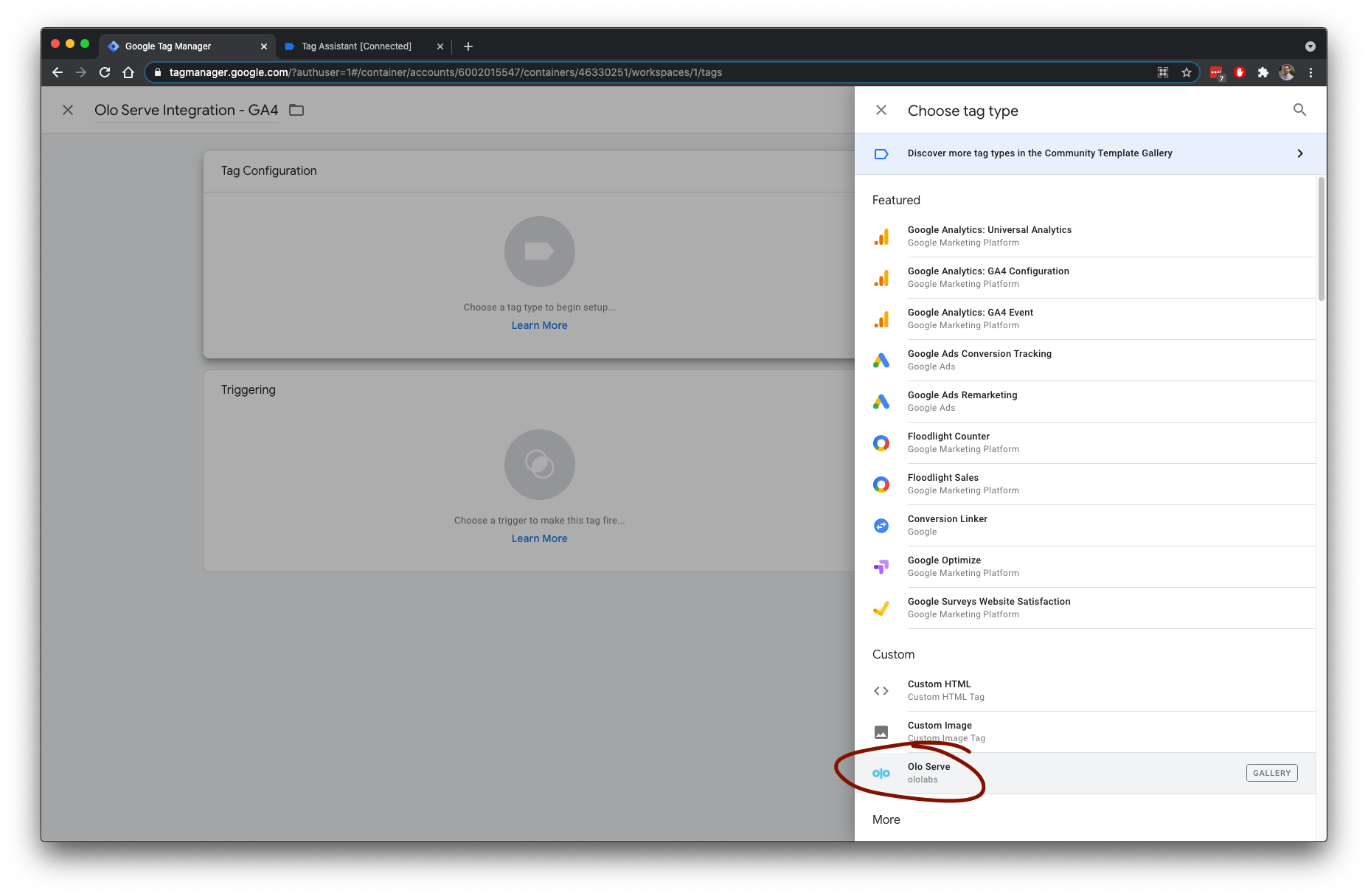Open Learn More under Triggering

coord(540,538)
